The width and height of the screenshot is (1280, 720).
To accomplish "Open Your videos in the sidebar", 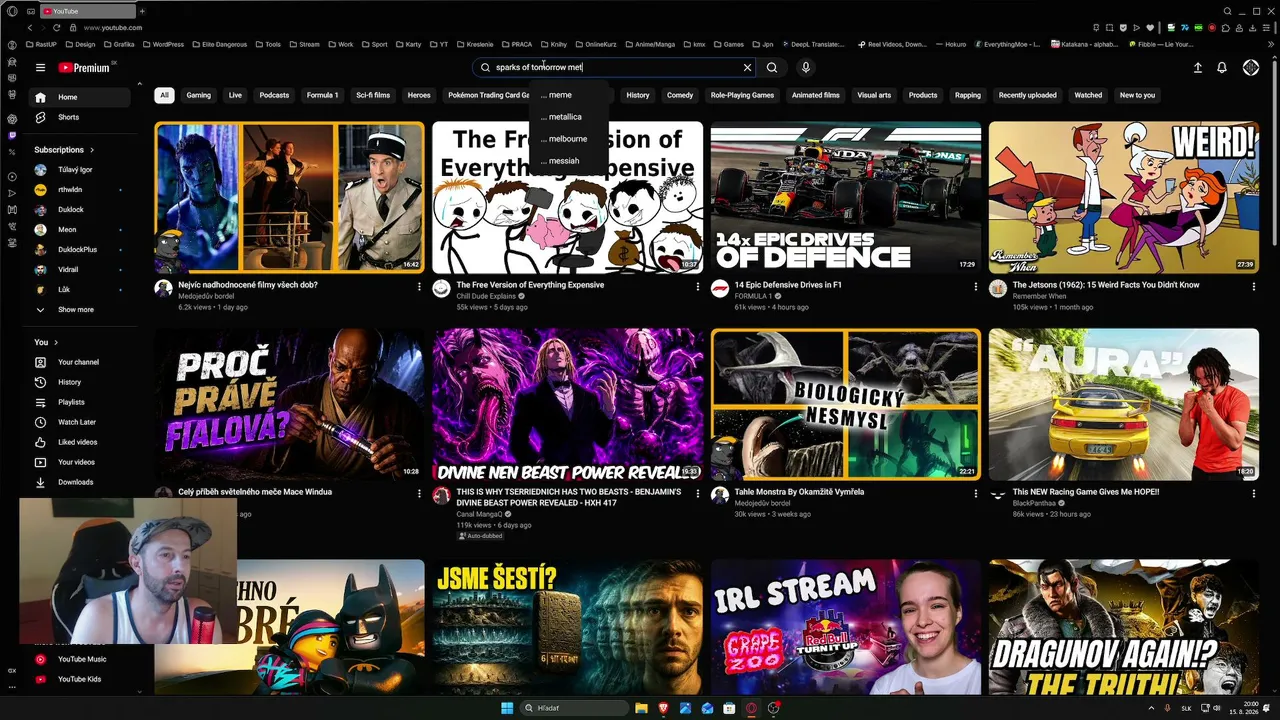I will (x=80, y=462).
